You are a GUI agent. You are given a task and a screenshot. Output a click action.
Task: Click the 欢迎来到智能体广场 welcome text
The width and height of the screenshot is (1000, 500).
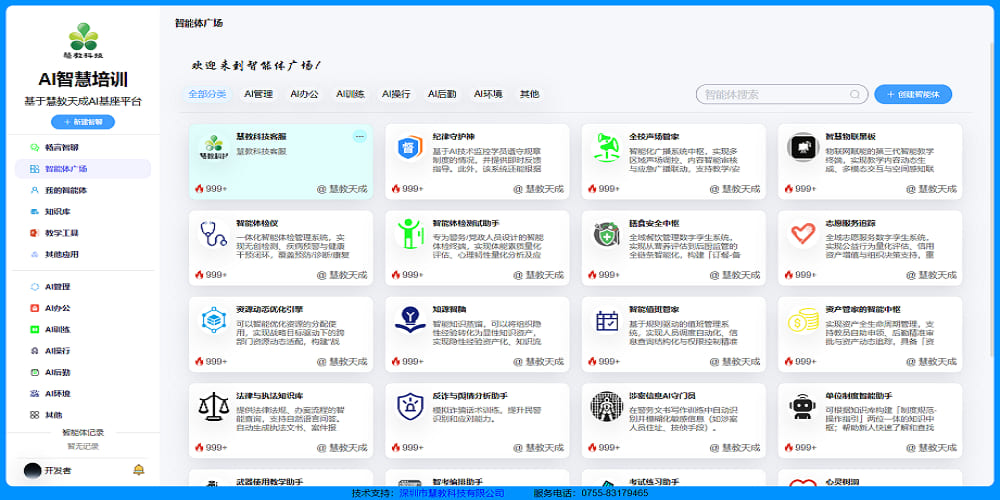coord(256,66)
